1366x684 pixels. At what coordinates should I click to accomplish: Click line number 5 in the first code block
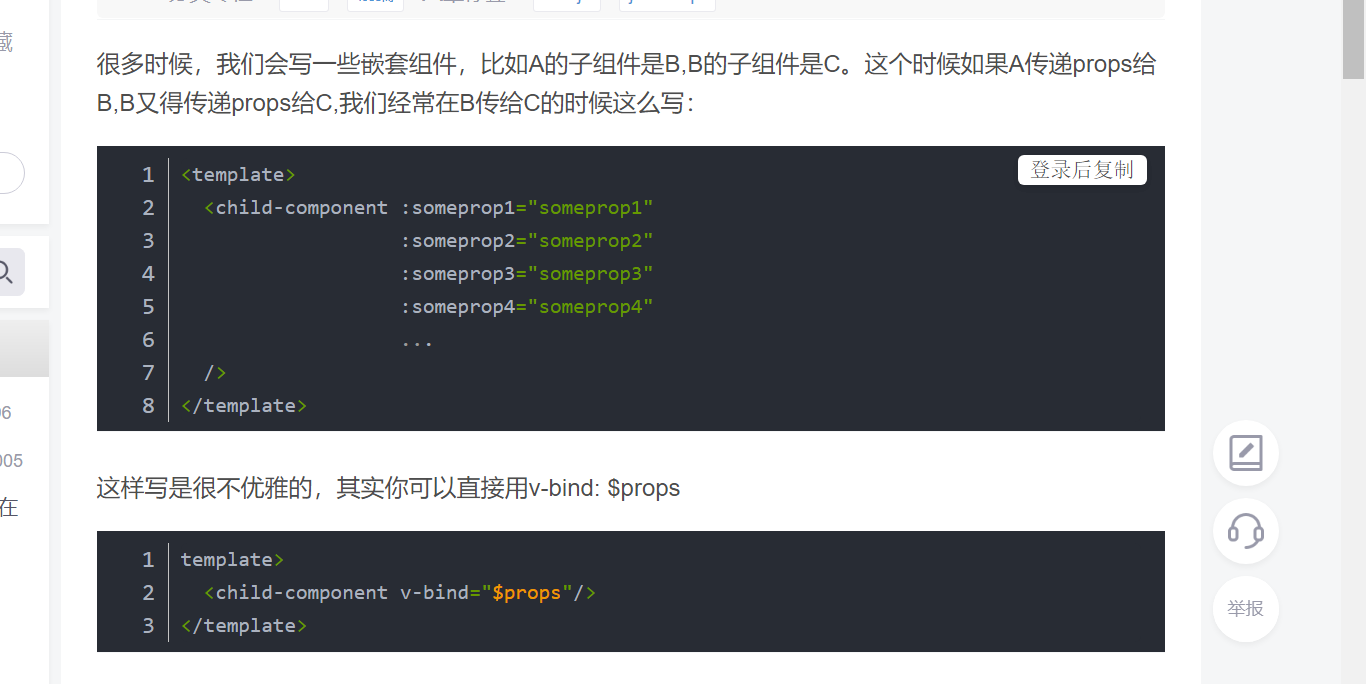point(148,306)
